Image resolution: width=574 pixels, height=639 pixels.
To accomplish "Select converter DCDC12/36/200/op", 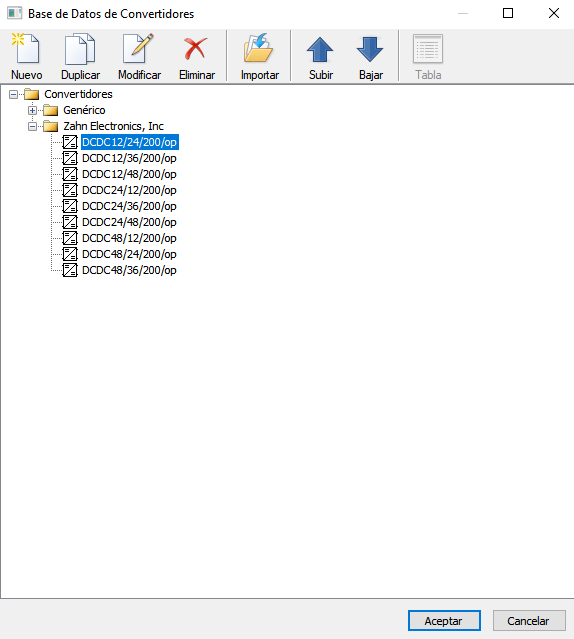I will pos(129,158).
